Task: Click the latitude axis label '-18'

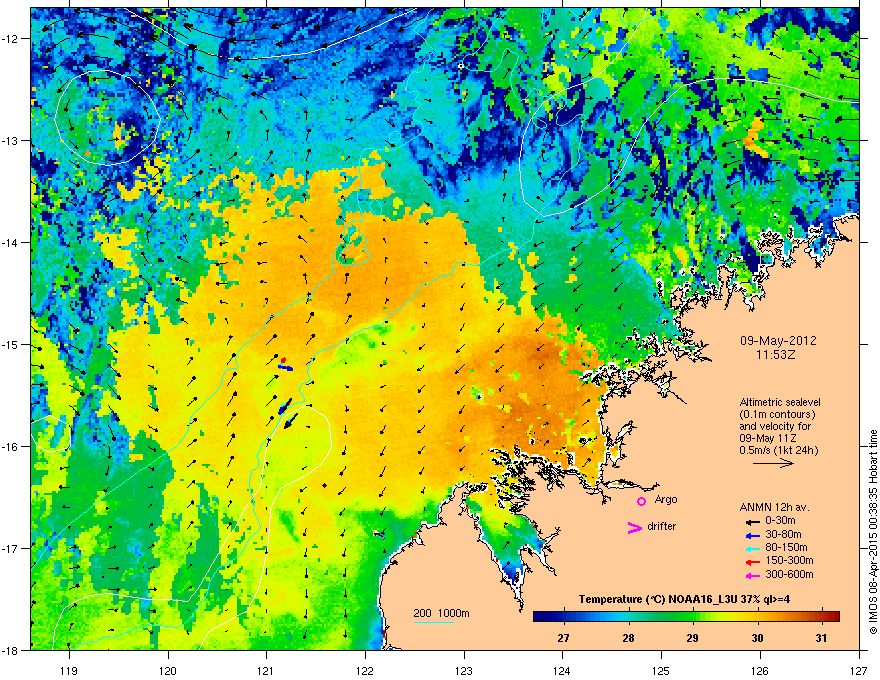Action: pos(11,650)
